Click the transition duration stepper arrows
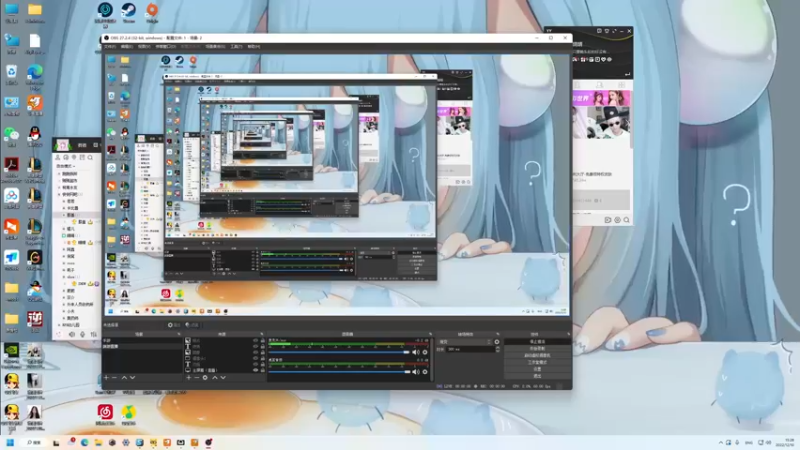This screenshot has width=800, height=450. point(497,349)
